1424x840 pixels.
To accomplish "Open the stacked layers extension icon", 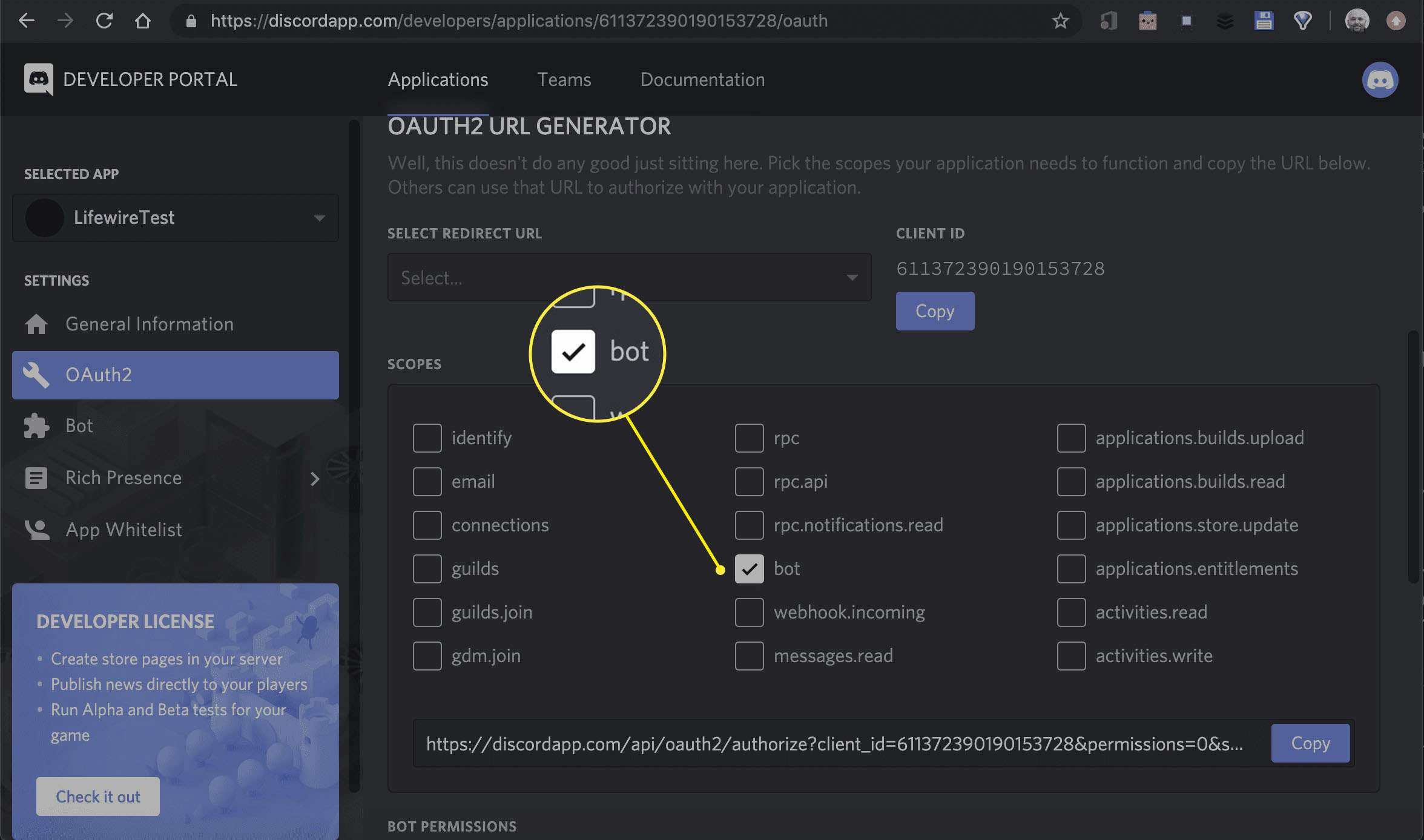I will tap(1224, 21).
